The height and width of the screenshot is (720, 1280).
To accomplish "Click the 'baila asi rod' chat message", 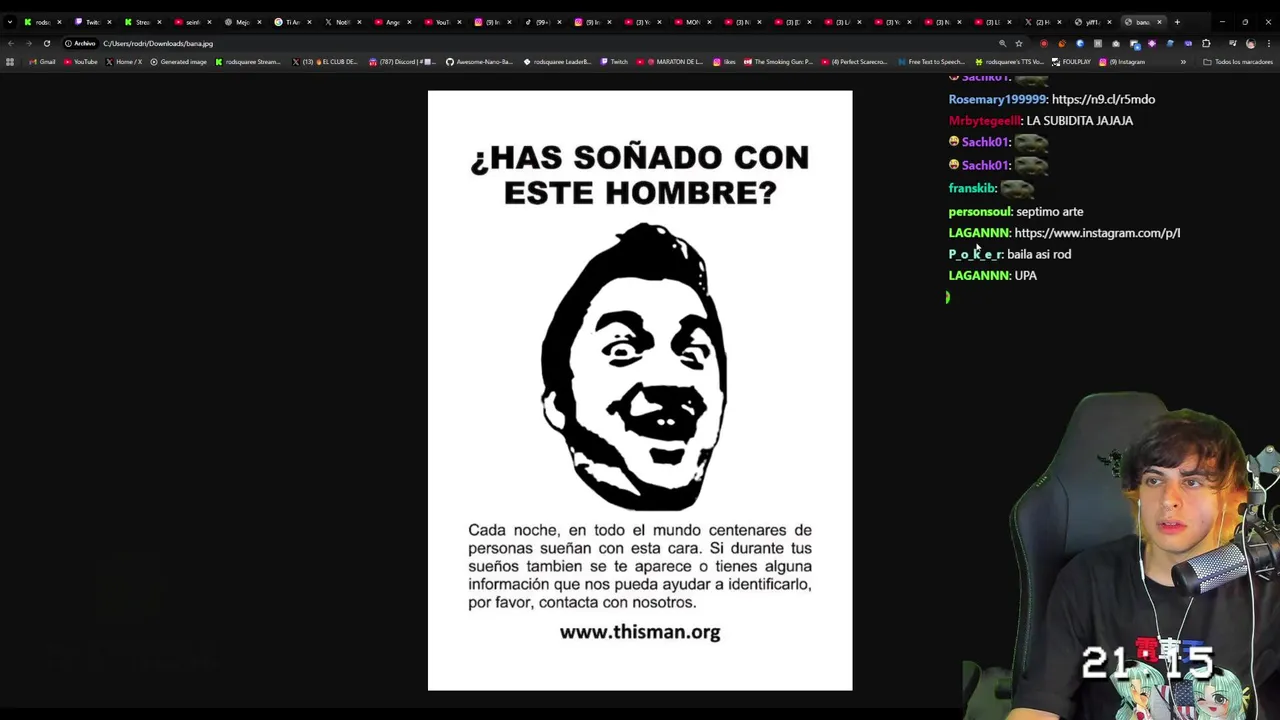I will [1039, 255].
